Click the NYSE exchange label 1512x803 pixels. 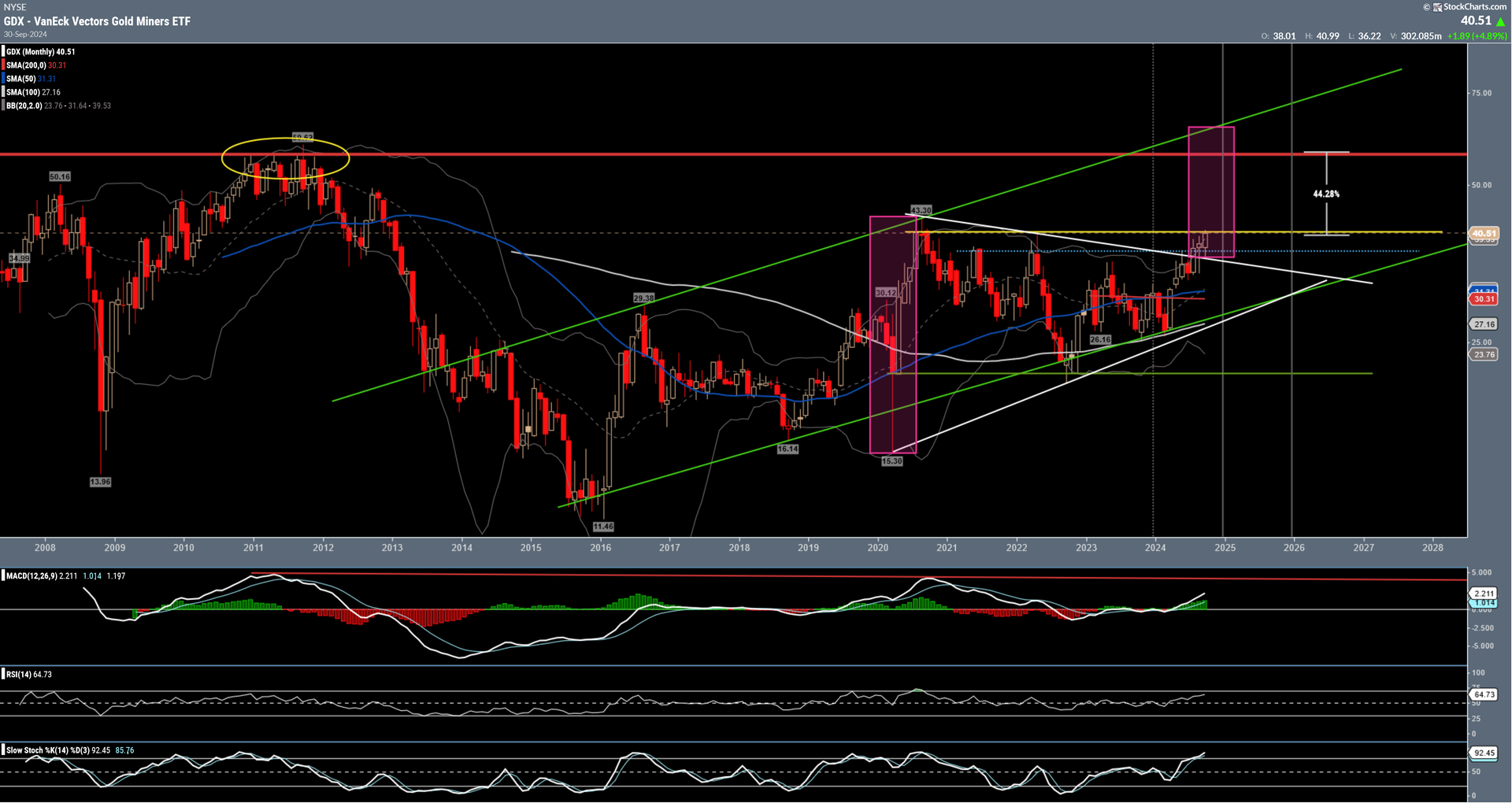(x=13, y=7)
